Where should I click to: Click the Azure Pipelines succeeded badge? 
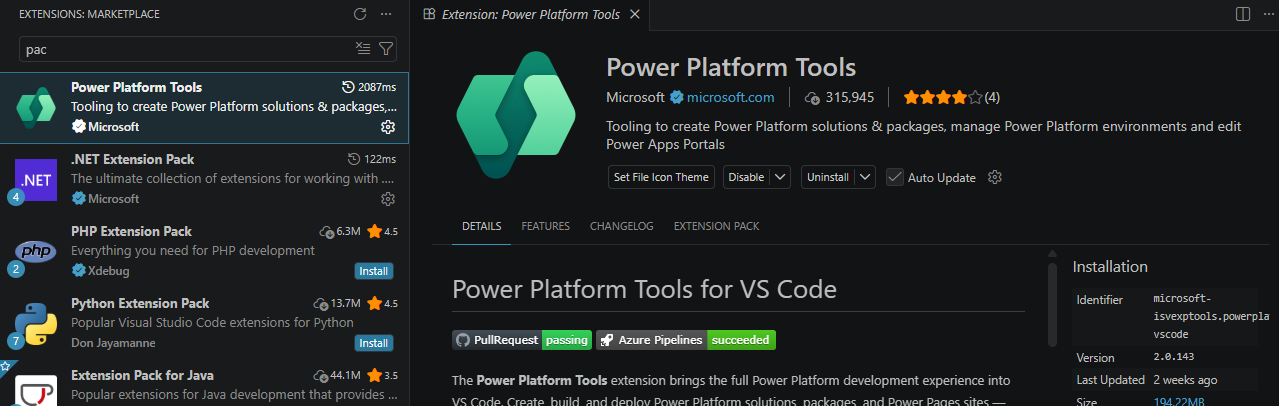(686, 340)
